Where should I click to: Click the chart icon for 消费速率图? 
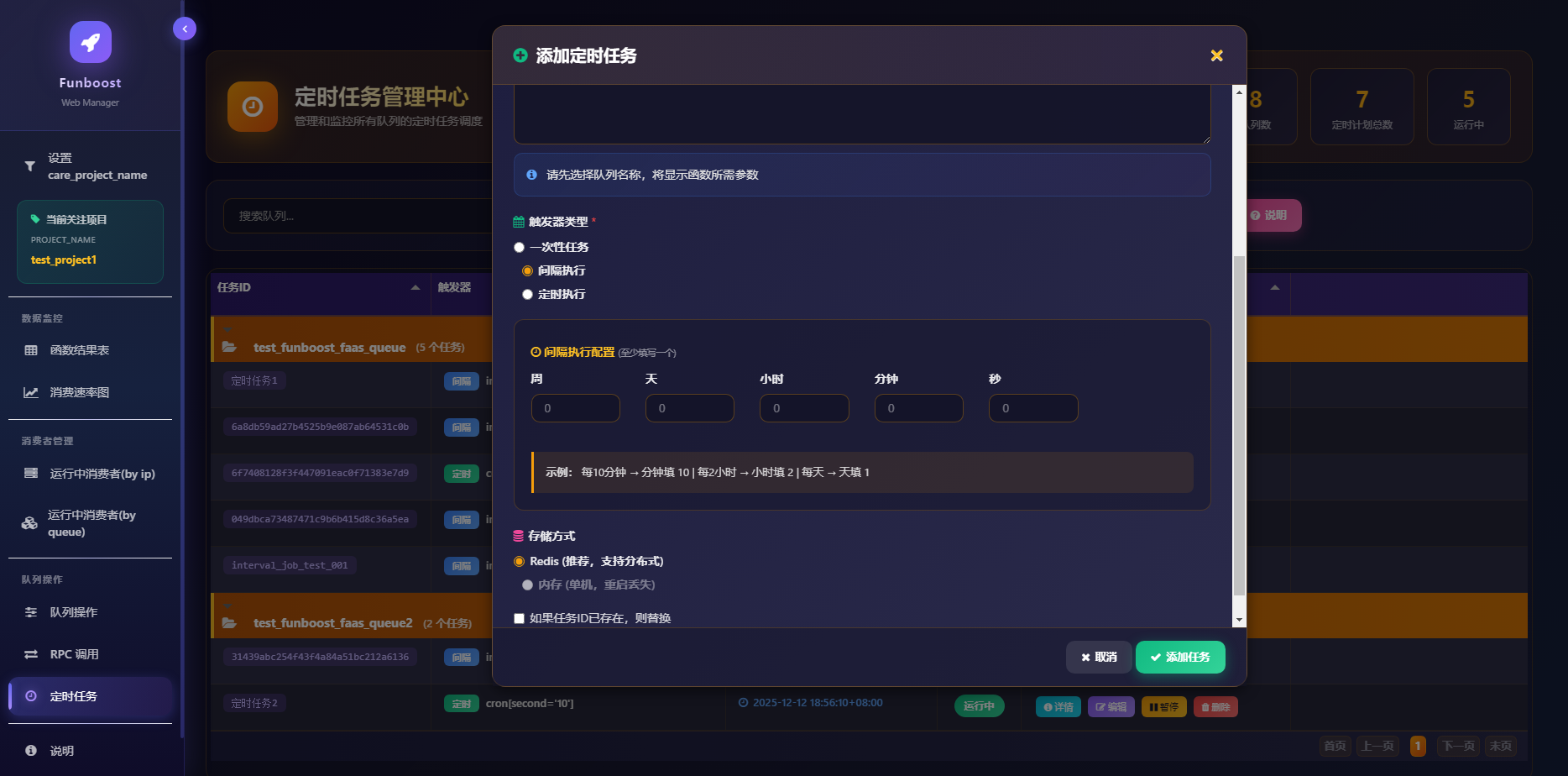pos(31,392)
